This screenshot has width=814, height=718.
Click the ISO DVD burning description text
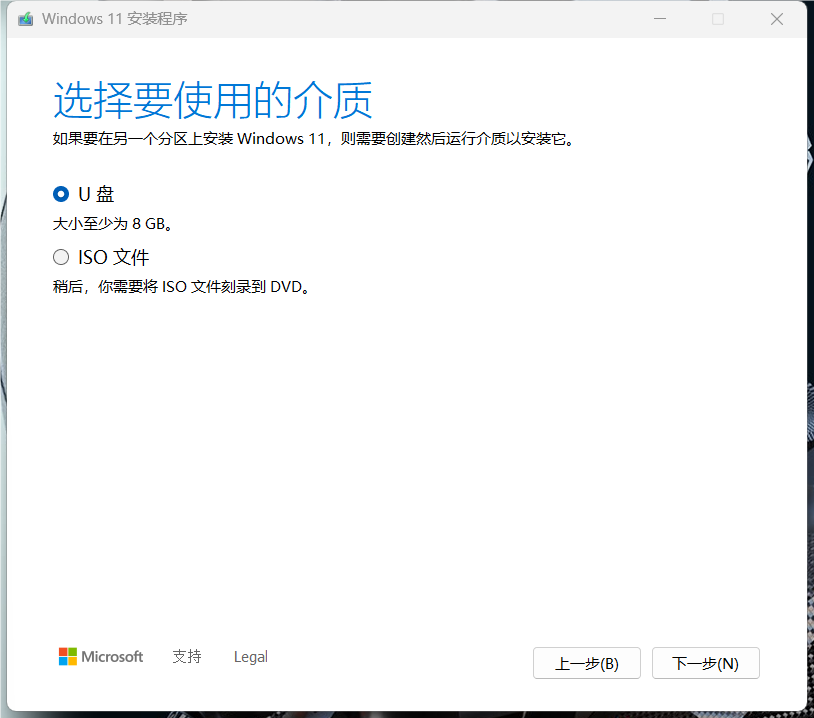pos(181,287)
